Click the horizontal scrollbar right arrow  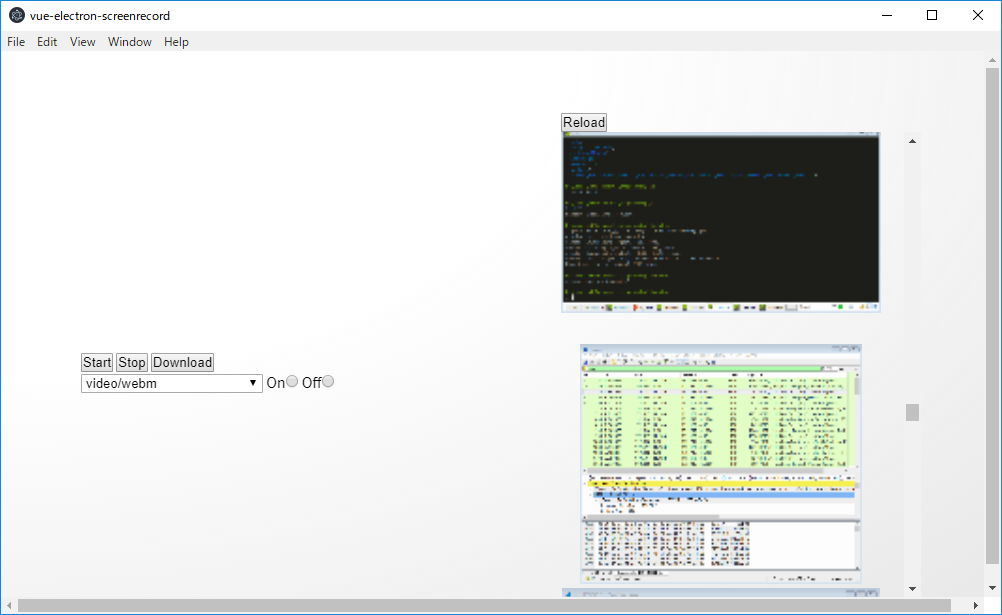tap(976, 605)
